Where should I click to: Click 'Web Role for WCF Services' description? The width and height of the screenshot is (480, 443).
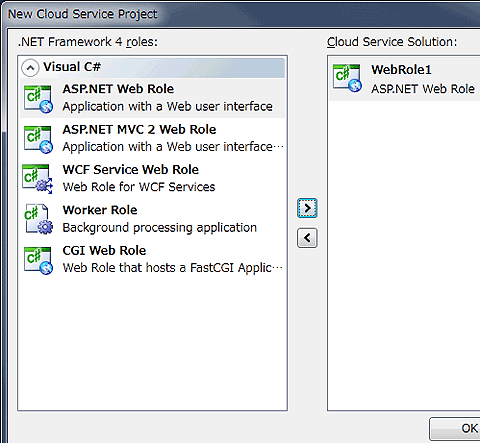[139, 187]
